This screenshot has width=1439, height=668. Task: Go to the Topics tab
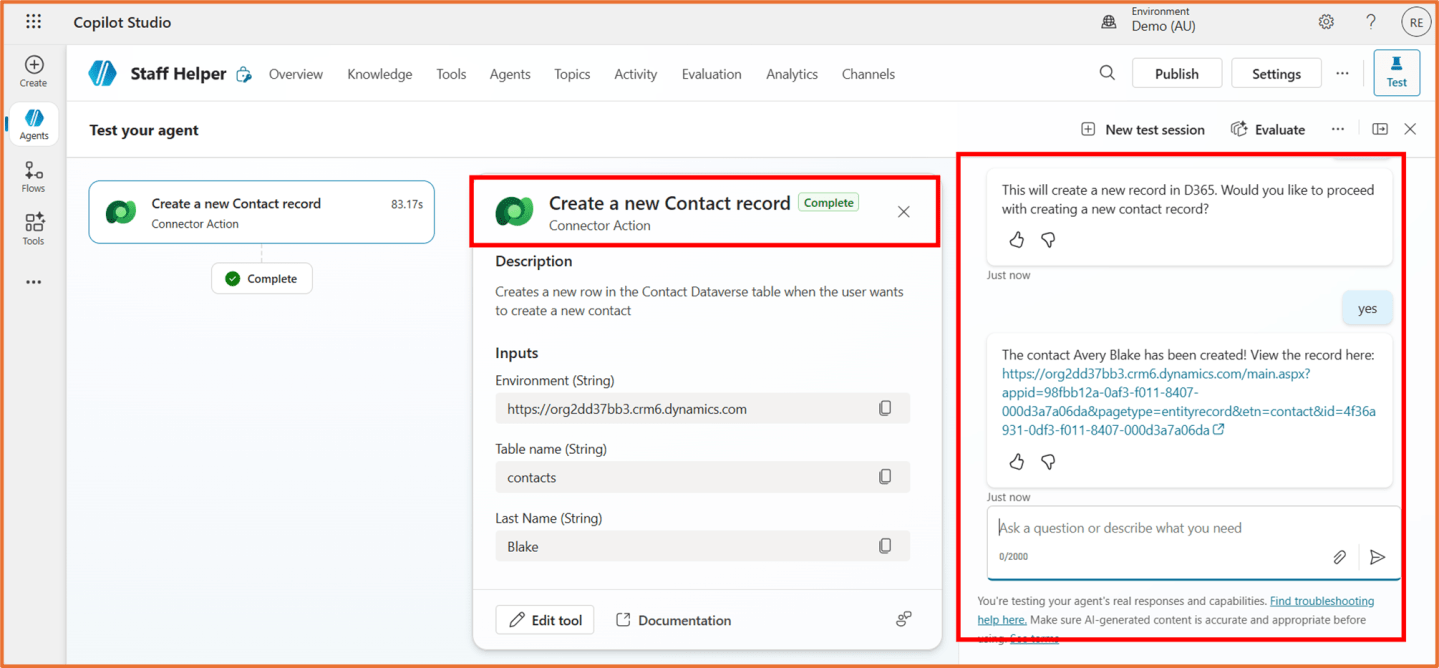572,74
